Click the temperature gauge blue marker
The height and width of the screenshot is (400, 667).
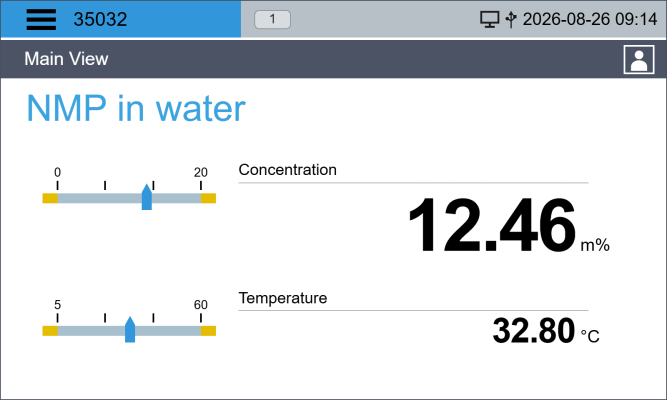tap(130, 329)
